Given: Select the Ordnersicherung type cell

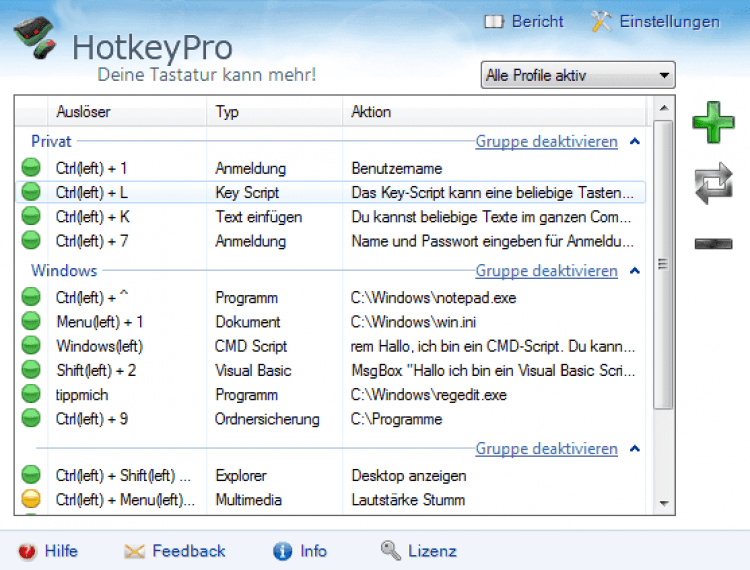Looking at the screenshot, I should (267, 419).
